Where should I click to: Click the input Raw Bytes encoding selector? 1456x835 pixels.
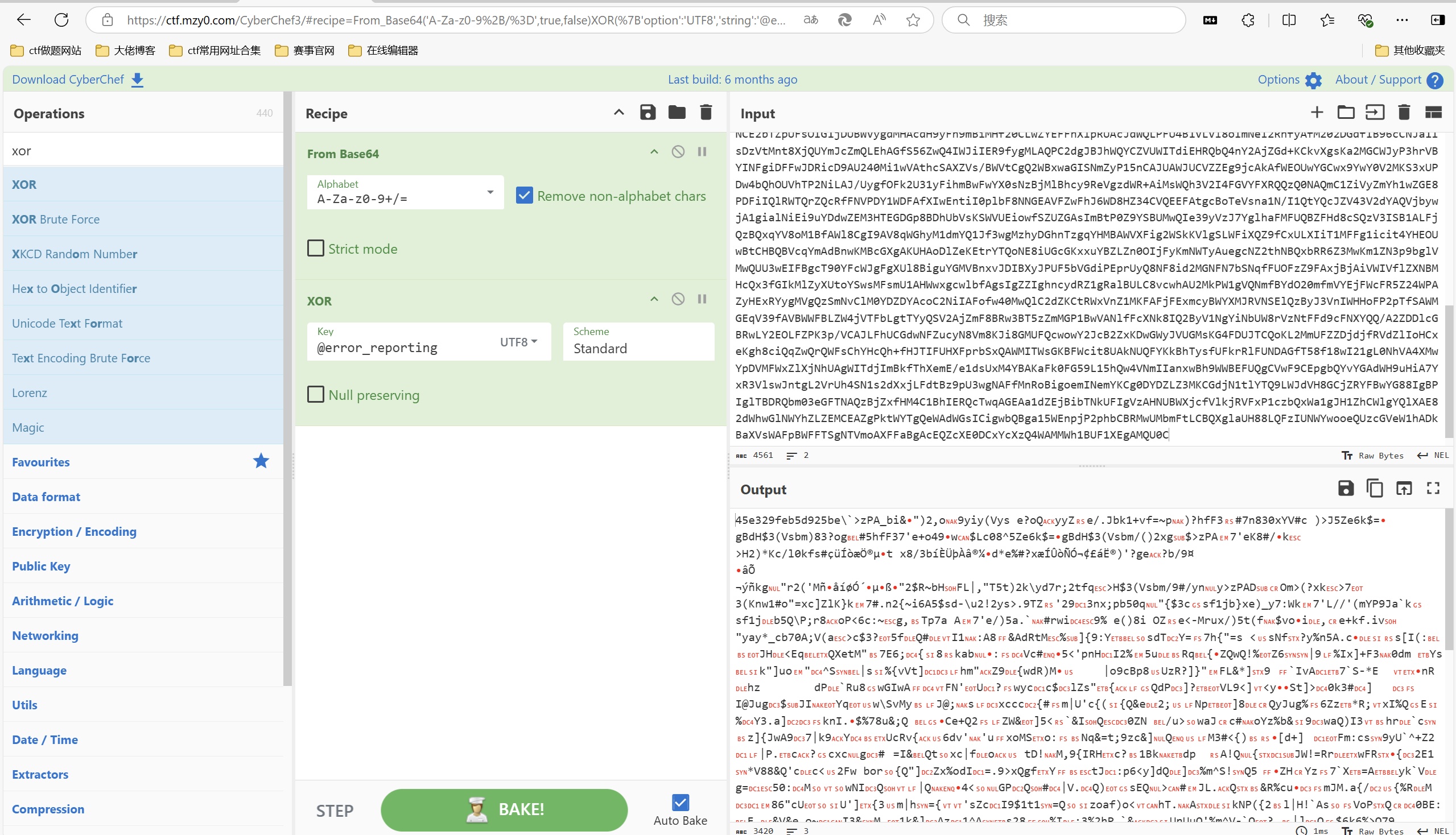pos(1372,456)
